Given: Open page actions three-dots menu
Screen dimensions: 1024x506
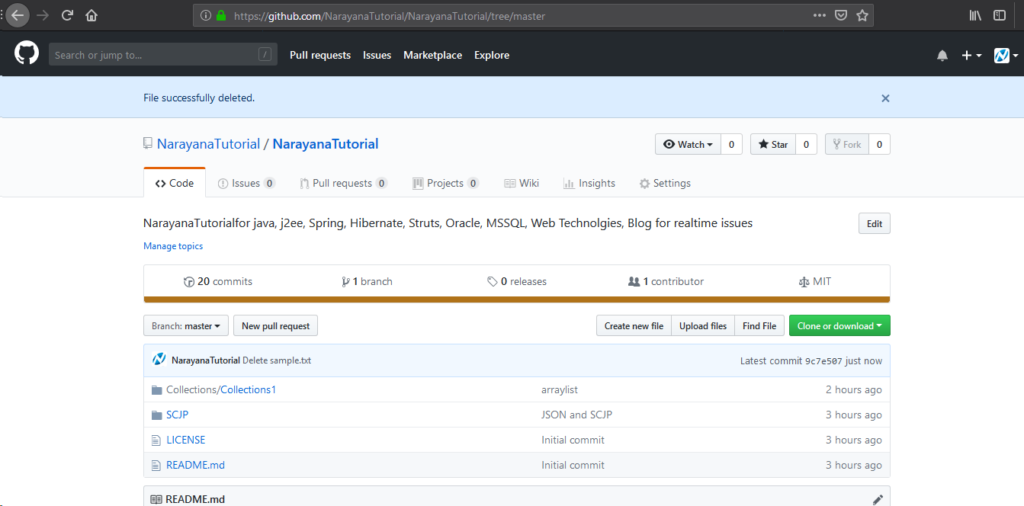Looking at the screenshot, I should click(820, 16).
